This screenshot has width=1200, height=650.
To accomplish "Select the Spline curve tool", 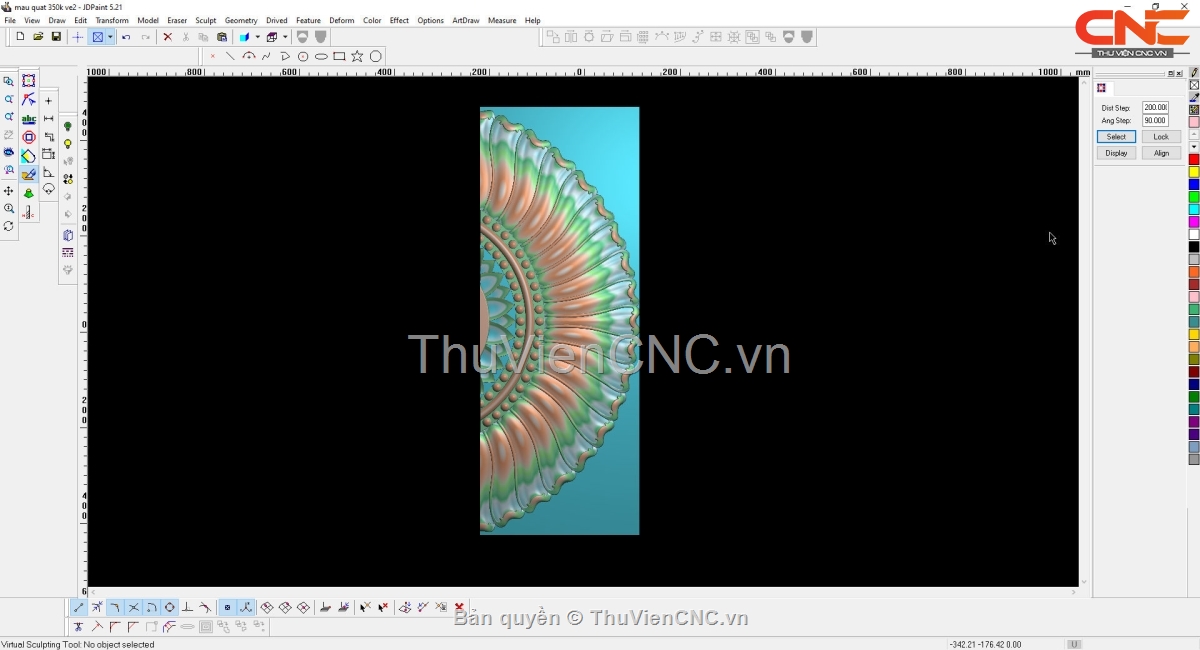I will [x=266, y=56].
